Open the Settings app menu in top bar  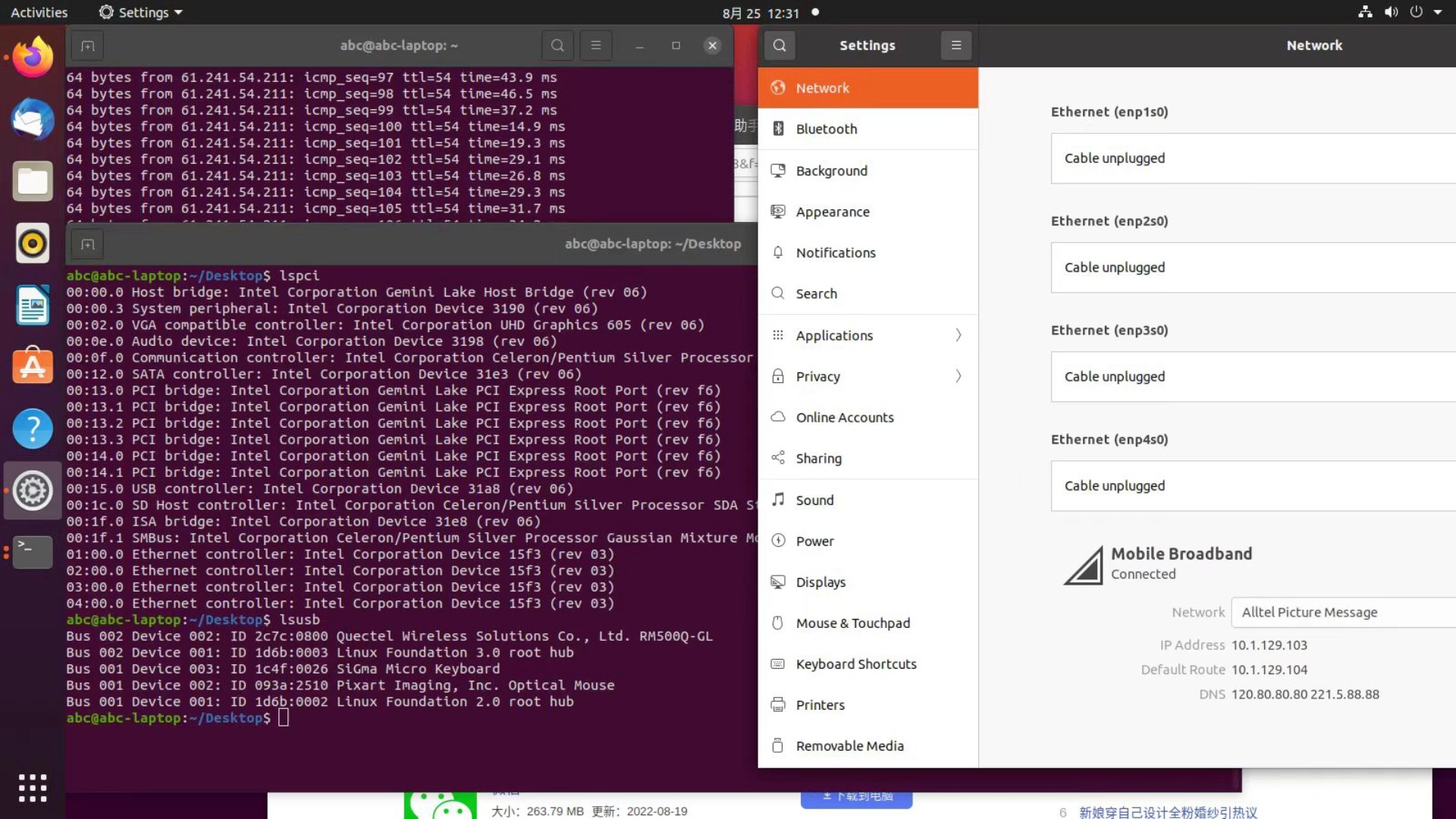141,12
